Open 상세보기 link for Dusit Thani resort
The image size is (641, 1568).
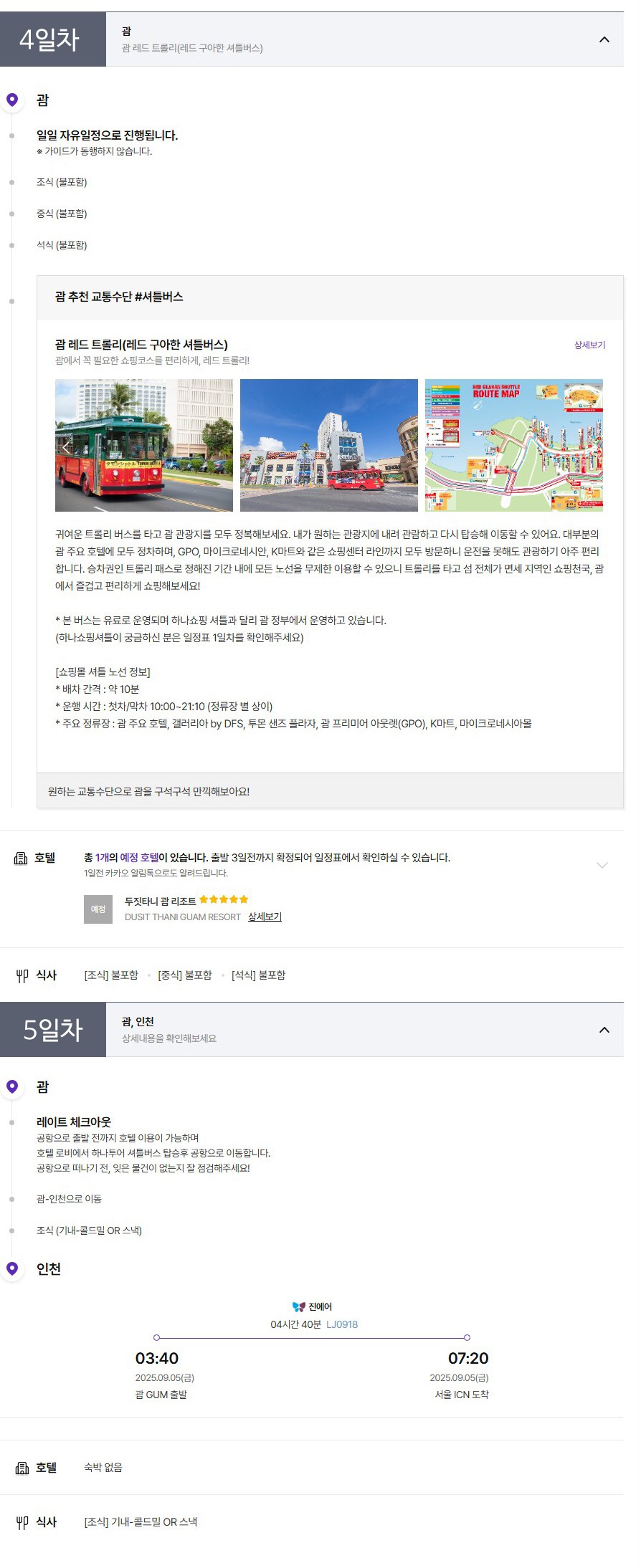coord(265,917)
